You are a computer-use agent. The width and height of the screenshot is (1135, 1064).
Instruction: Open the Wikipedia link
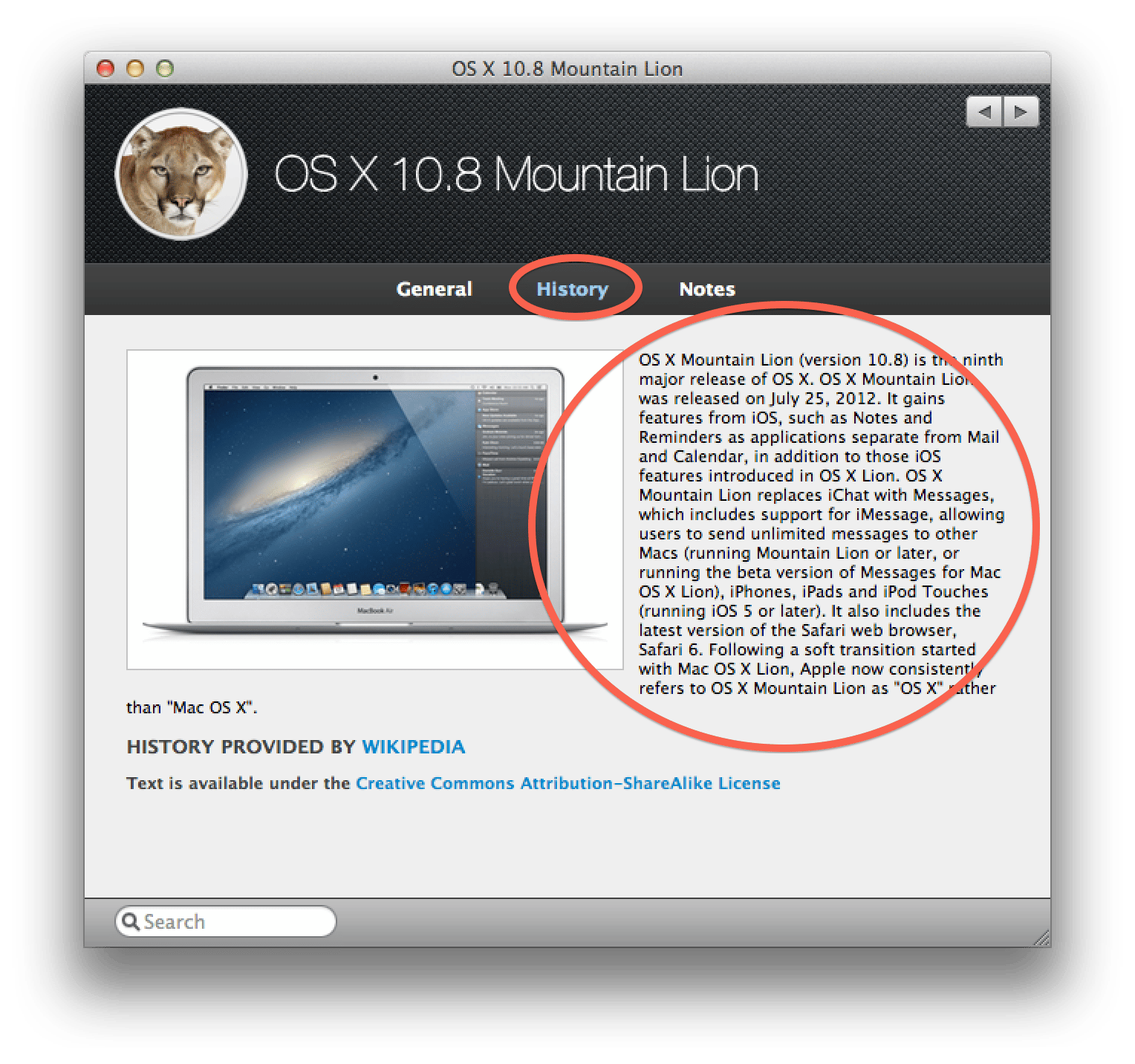[414, 747]
